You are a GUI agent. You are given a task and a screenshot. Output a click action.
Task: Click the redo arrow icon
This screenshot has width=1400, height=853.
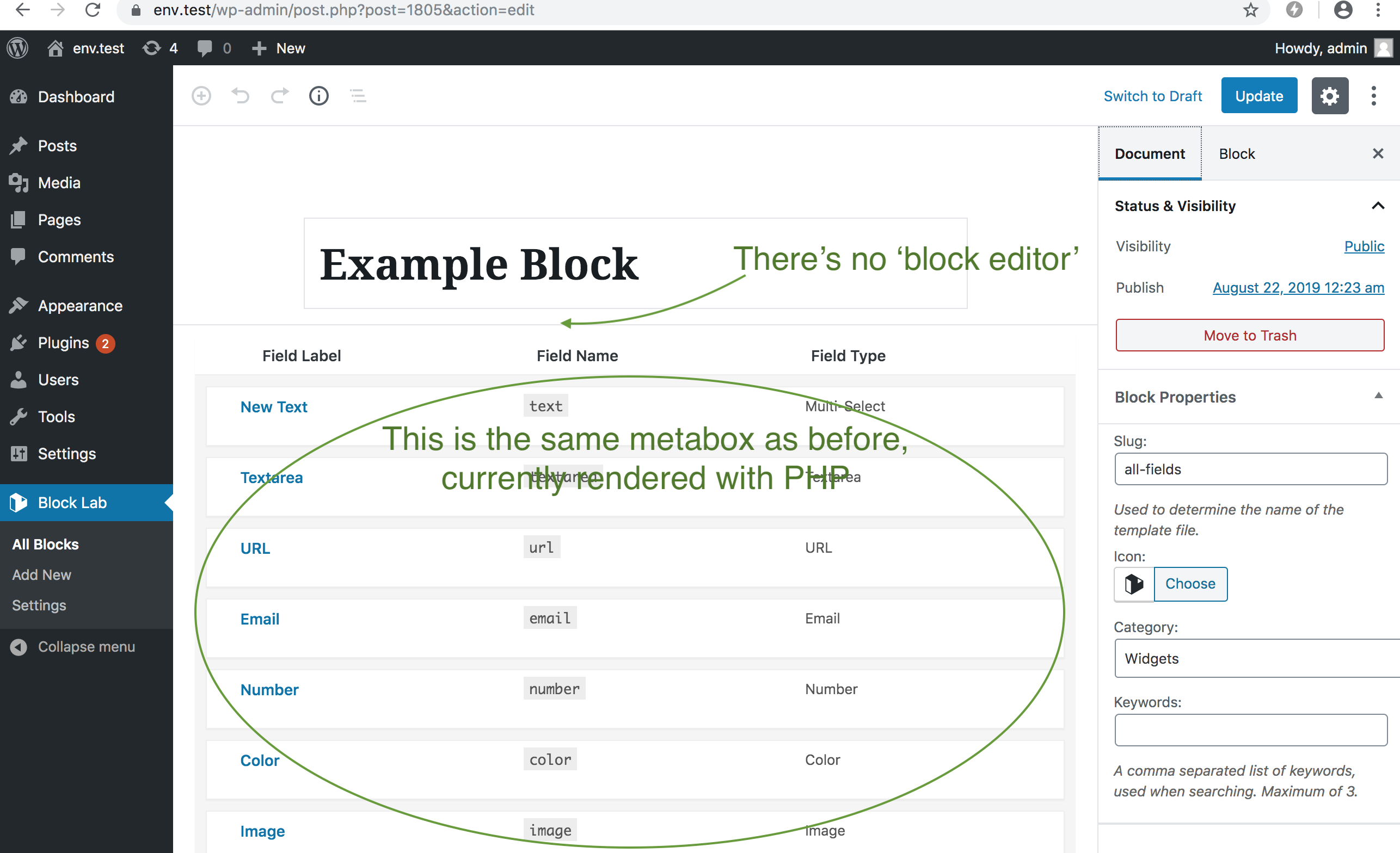click(280, 95)
